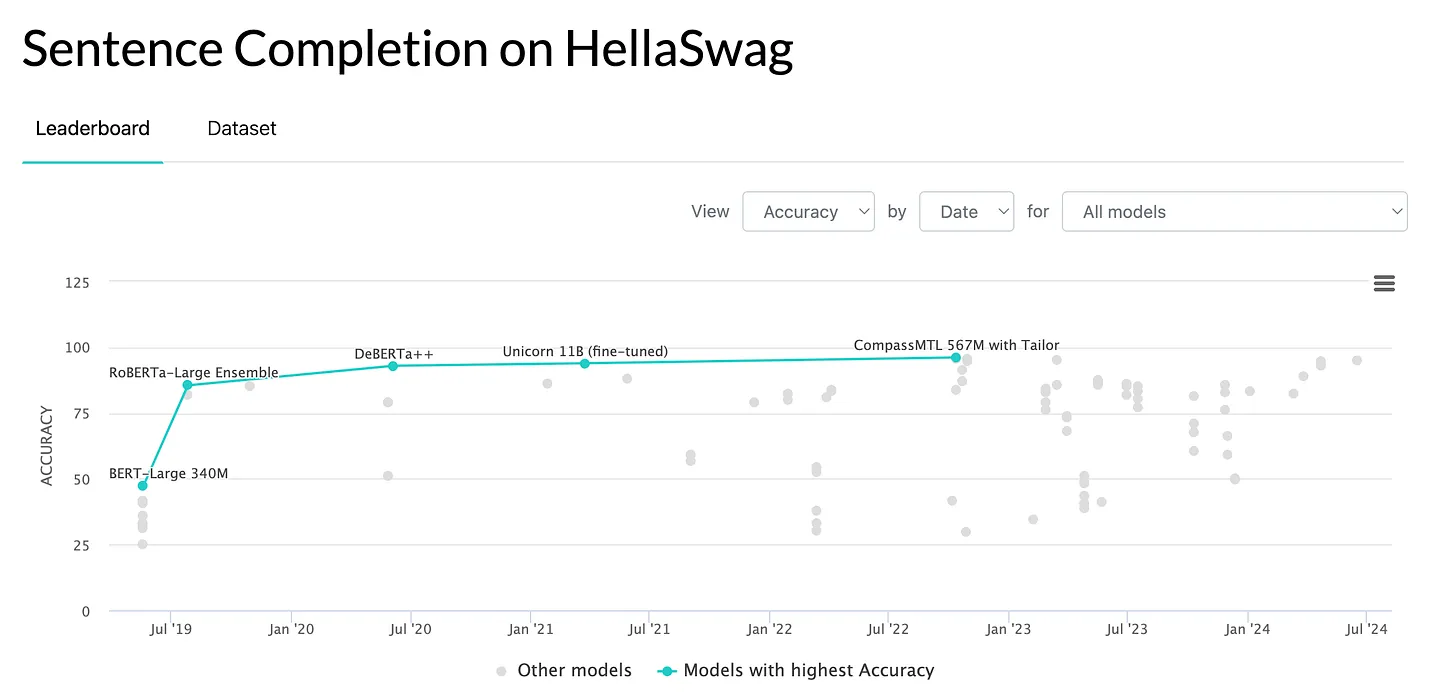This screenshot has width=1456, height=695.
Task: Select the BERT-Large 340M data point
Action: pos(141,484)
